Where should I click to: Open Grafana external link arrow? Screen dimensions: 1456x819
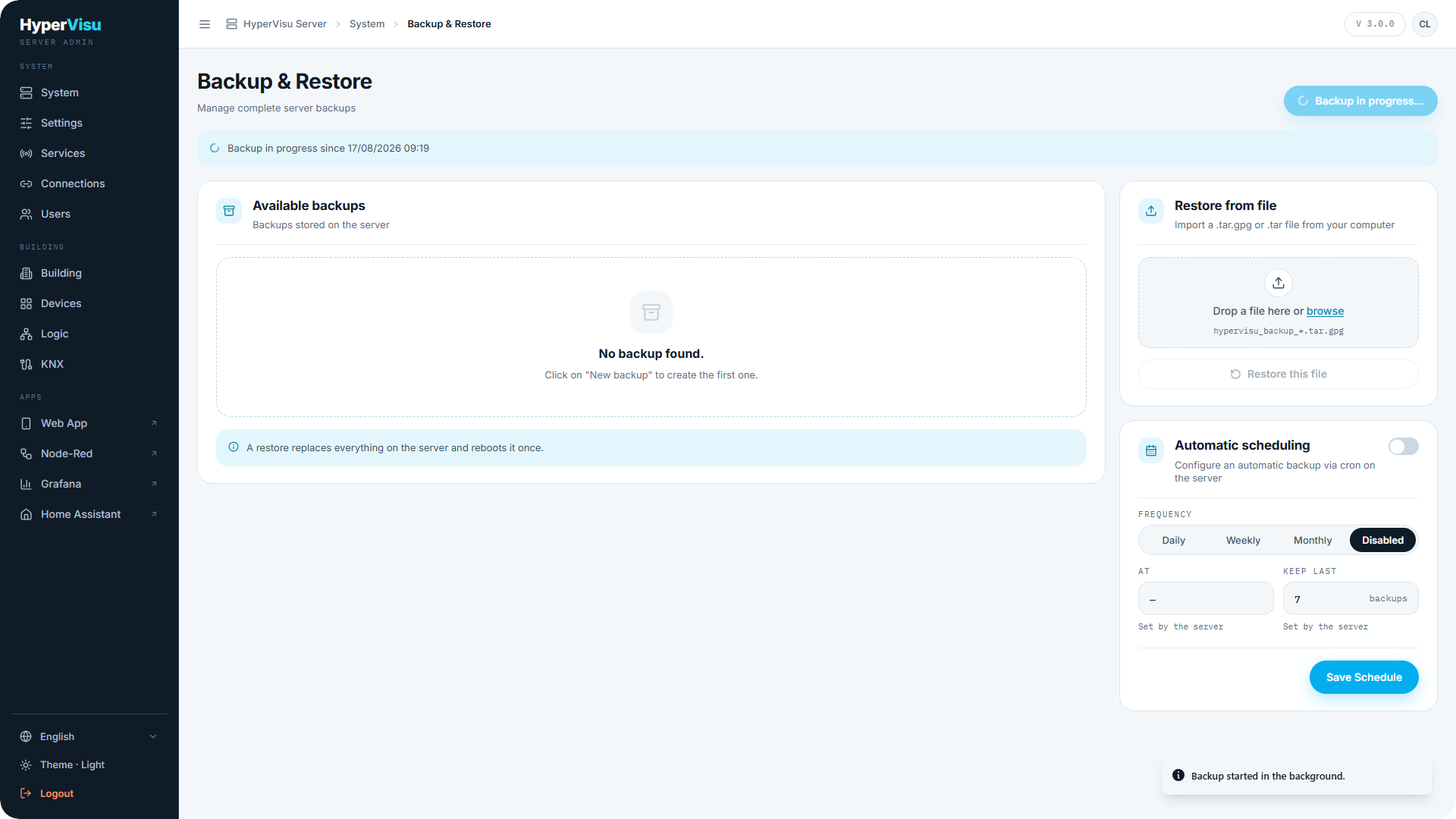coord(154,484)
